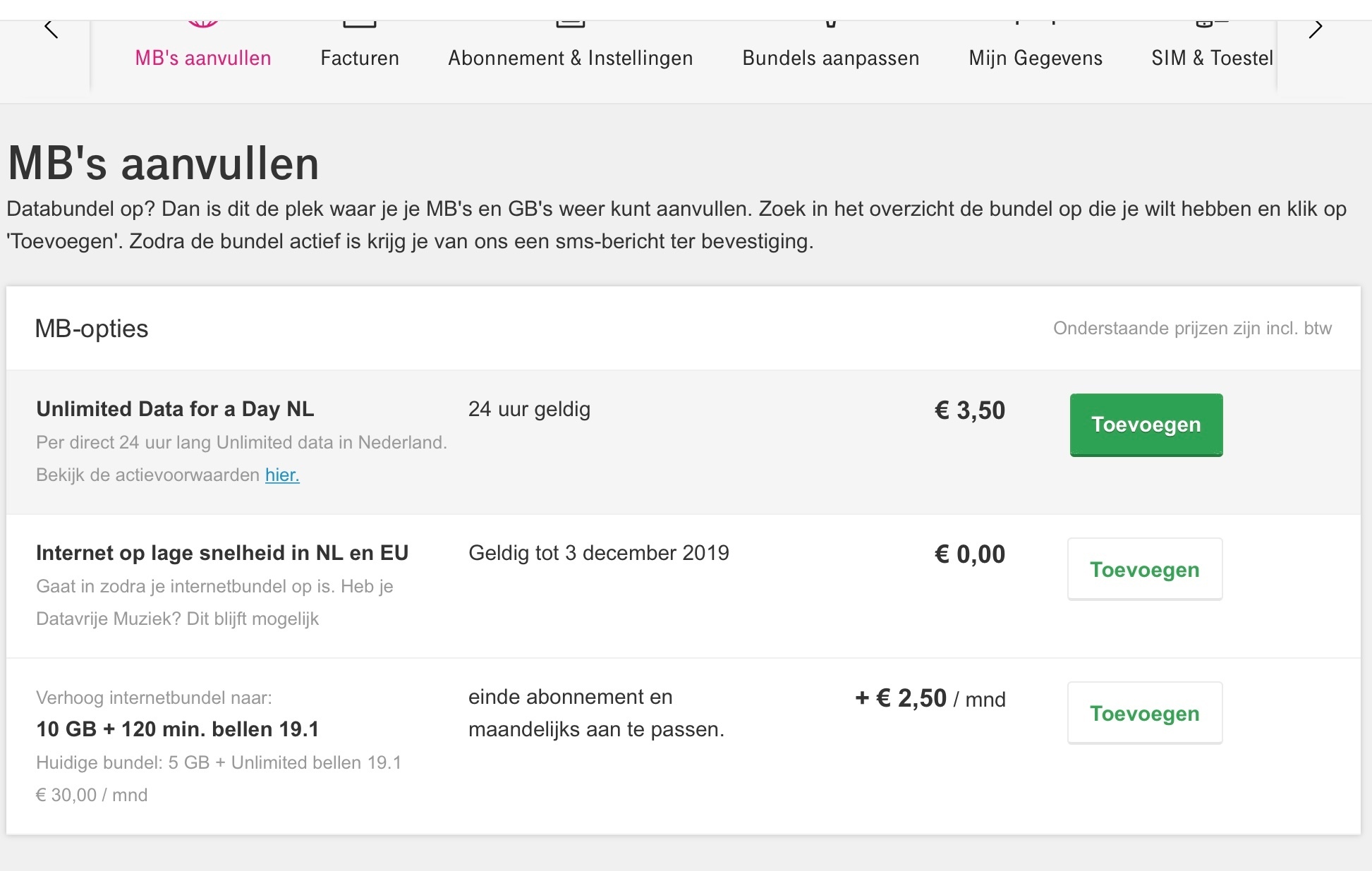Viewport: 1372px width, 871px height.
Task: Click Toevoegen for 10 GB + 120 min. bundle
Action: [1145, 713]
